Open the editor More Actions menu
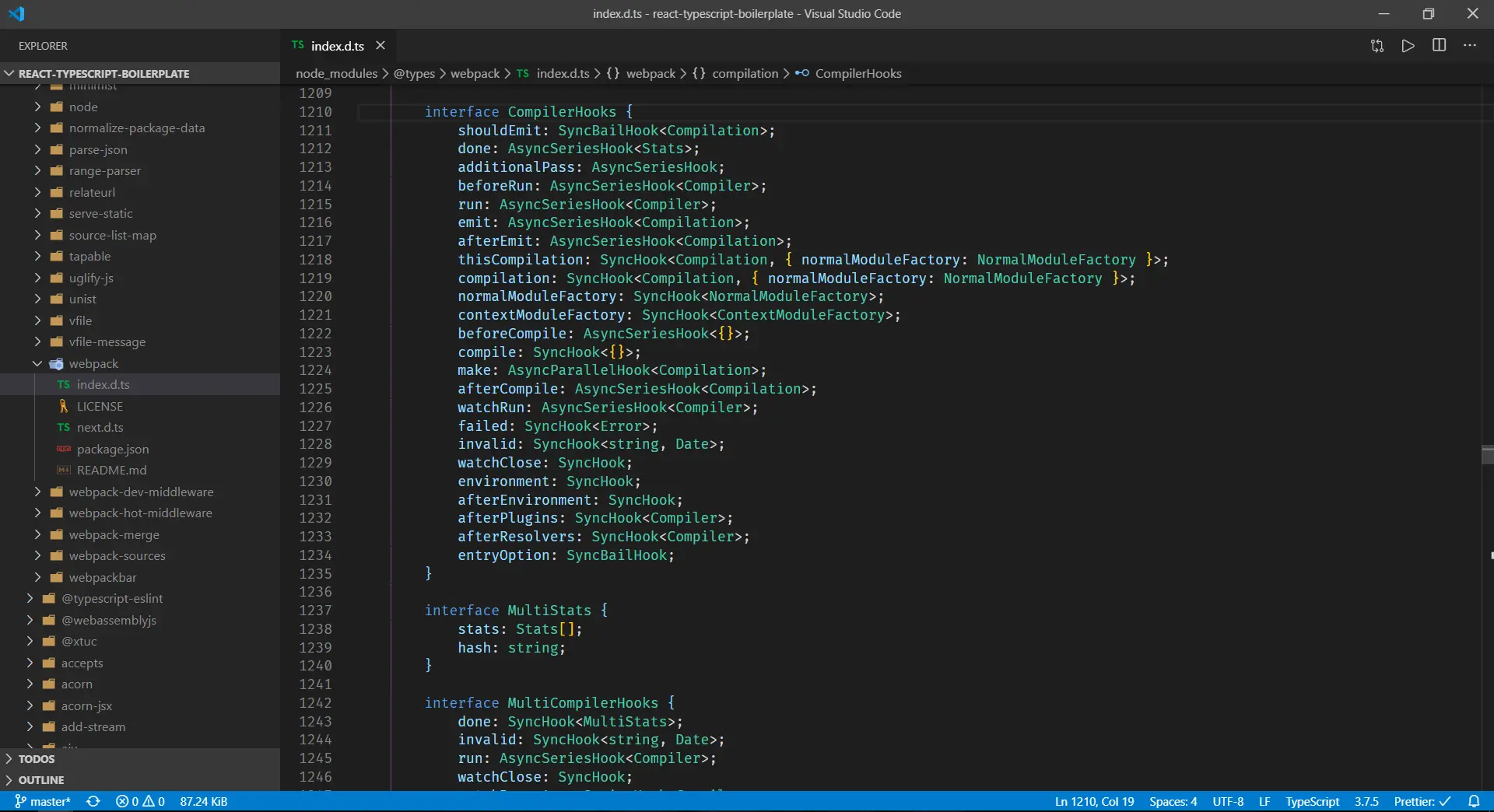1494x812 pixels. [x=1470, y=46]
